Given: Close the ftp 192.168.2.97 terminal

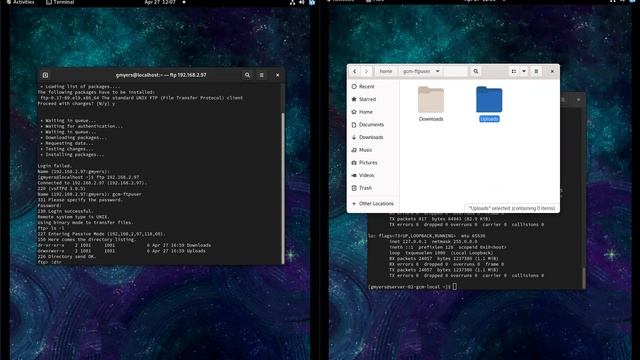Looking at the screenshot, I should pyautogui.click(x=278, y=75).
